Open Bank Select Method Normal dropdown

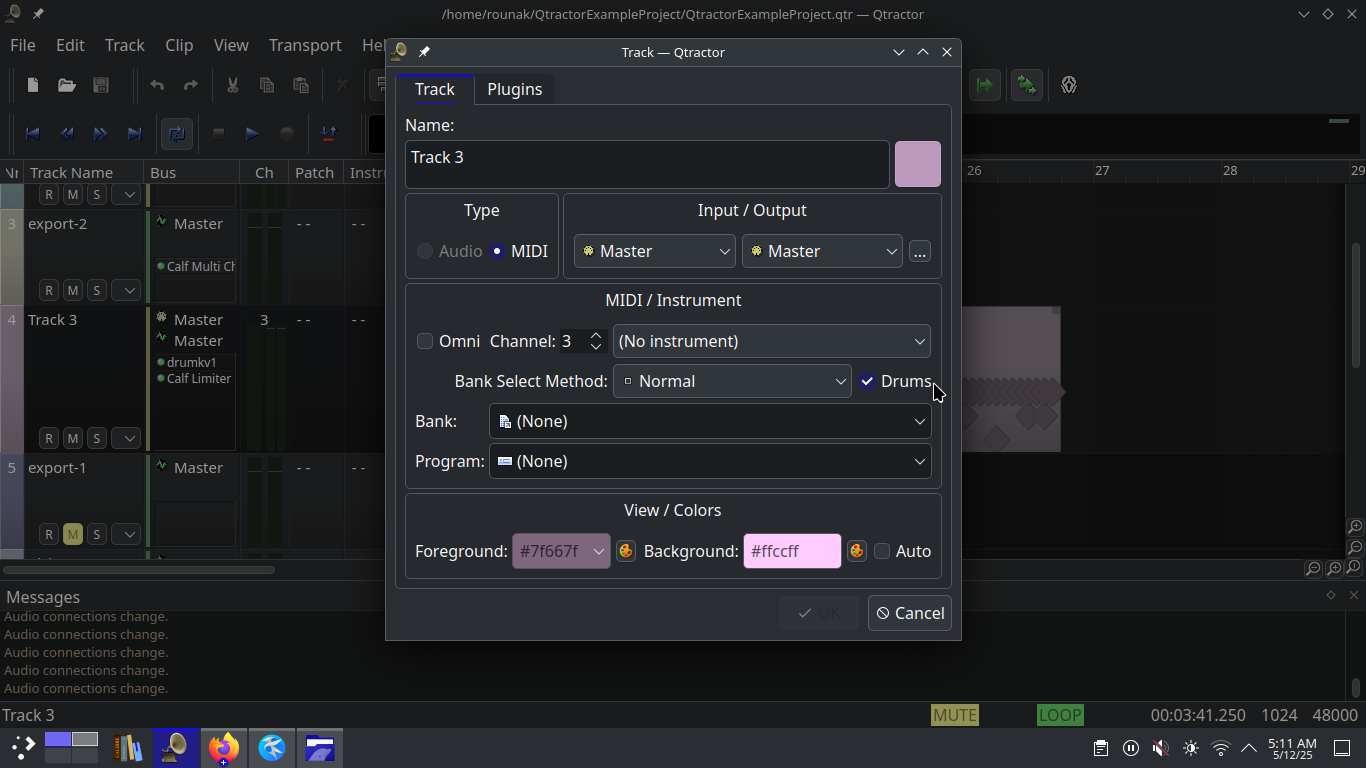click(x=732, y=381)
